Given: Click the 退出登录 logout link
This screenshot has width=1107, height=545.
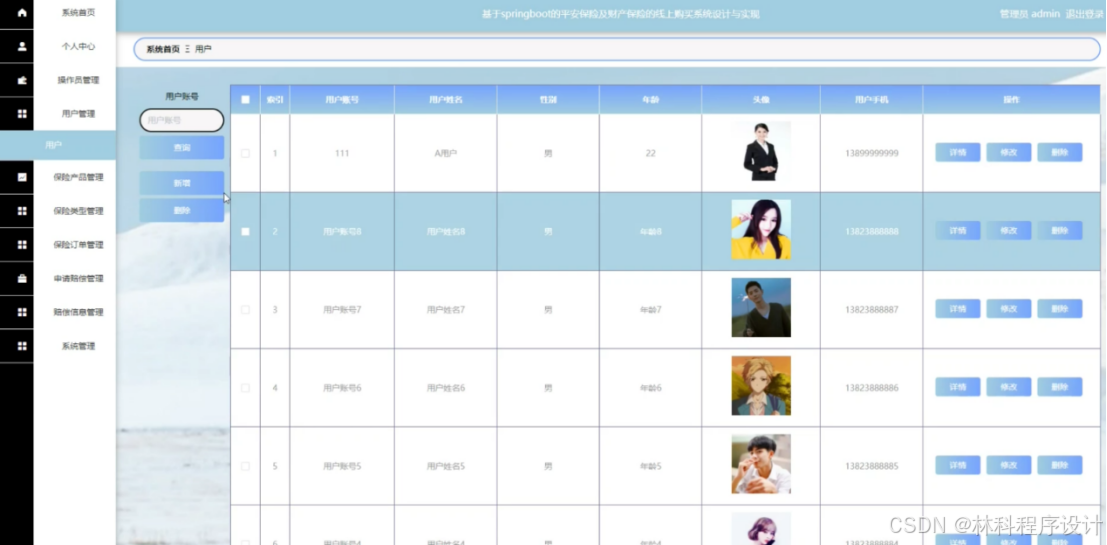Looking at the screenshot, I should tap(1084, 13).
